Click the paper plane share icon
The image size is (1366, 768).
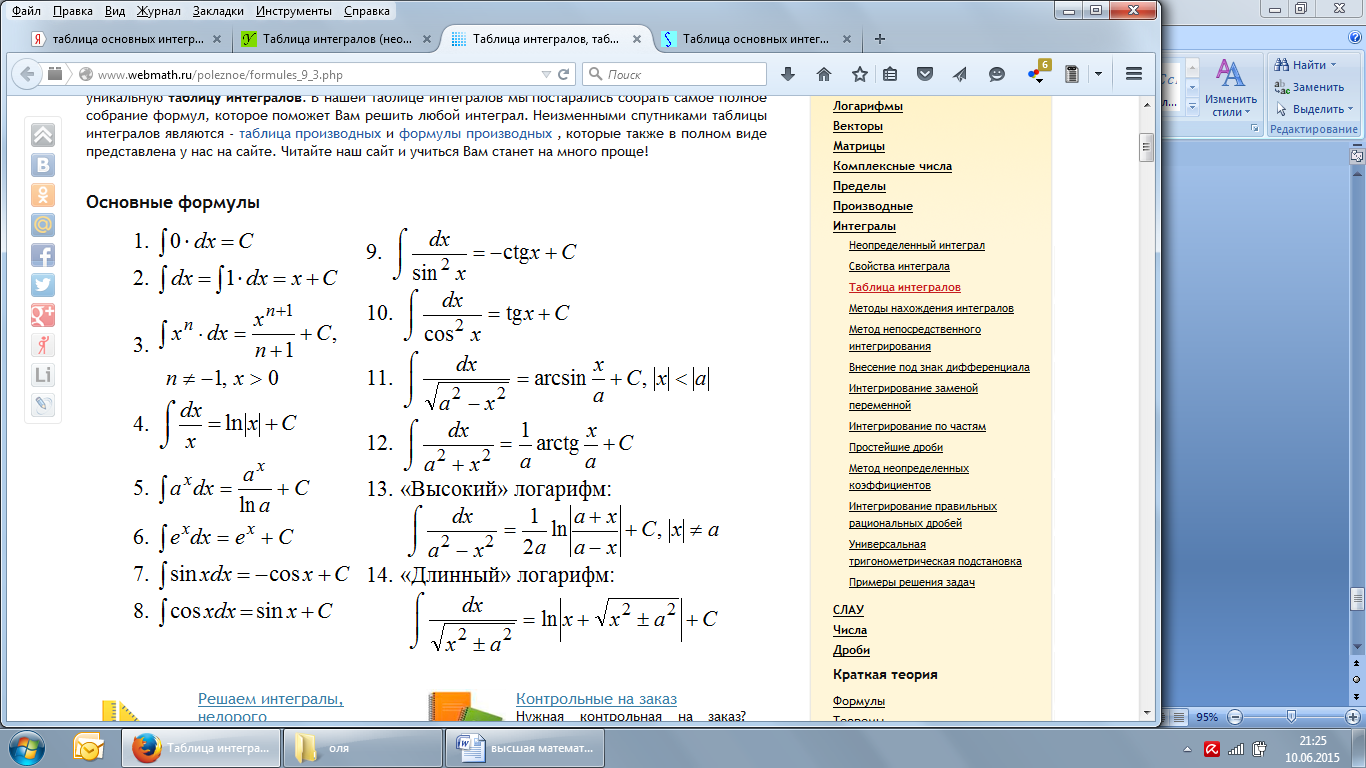(960, 74)
